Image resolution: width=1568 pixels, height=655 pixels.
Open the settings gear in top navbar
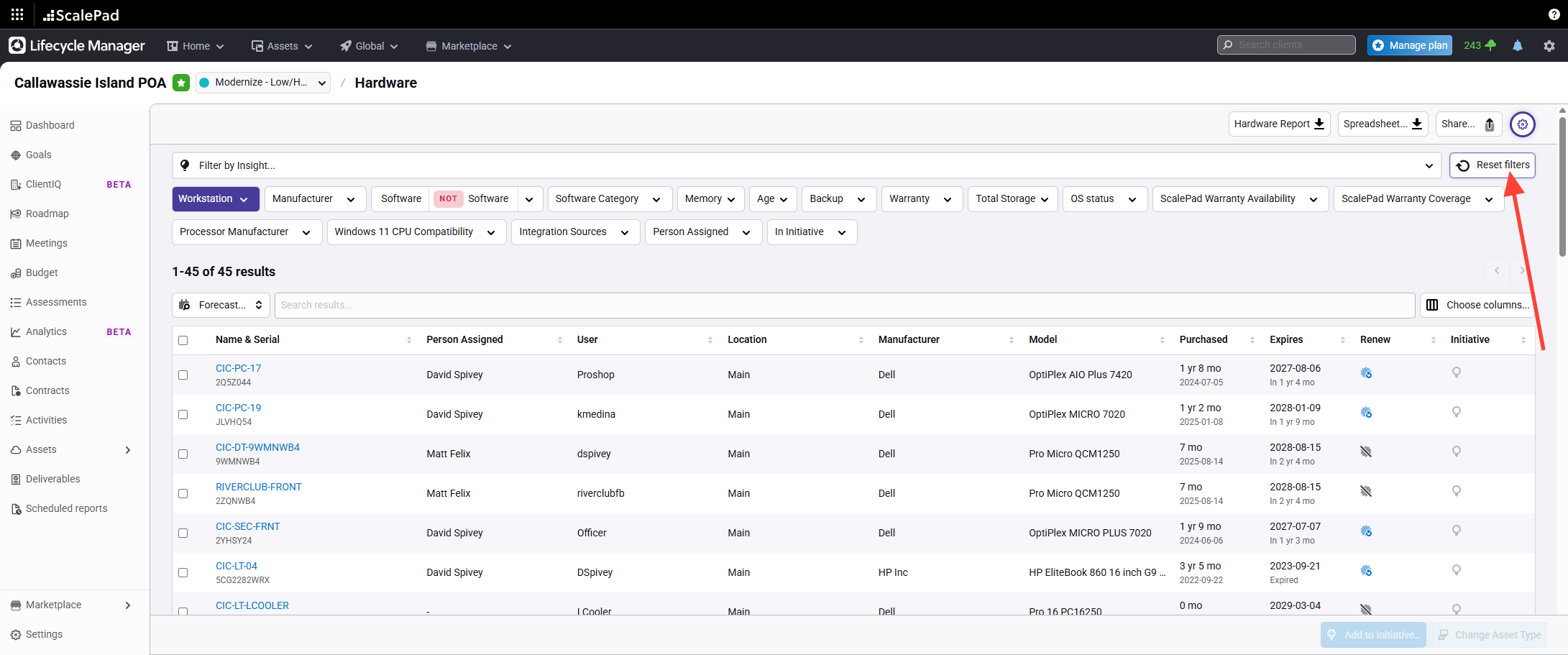click(x=1549, y=45)
